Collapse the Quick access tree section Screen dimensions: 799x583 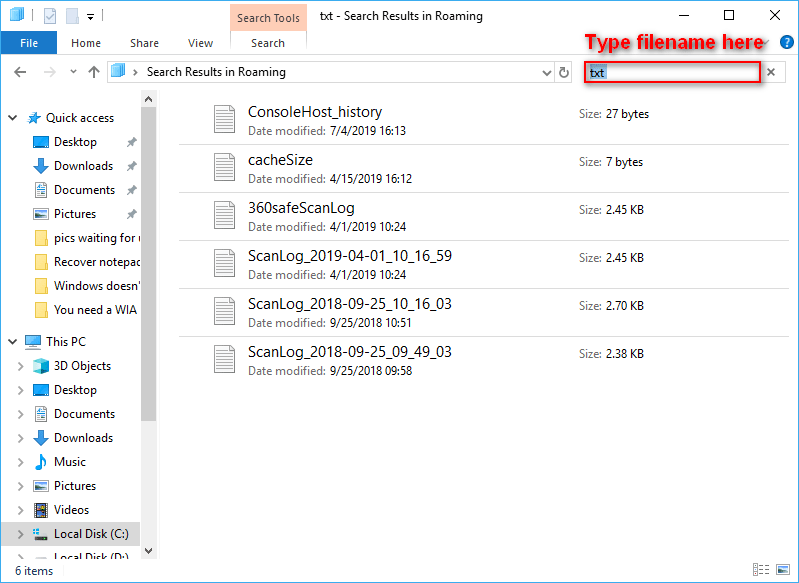point(13,118)
